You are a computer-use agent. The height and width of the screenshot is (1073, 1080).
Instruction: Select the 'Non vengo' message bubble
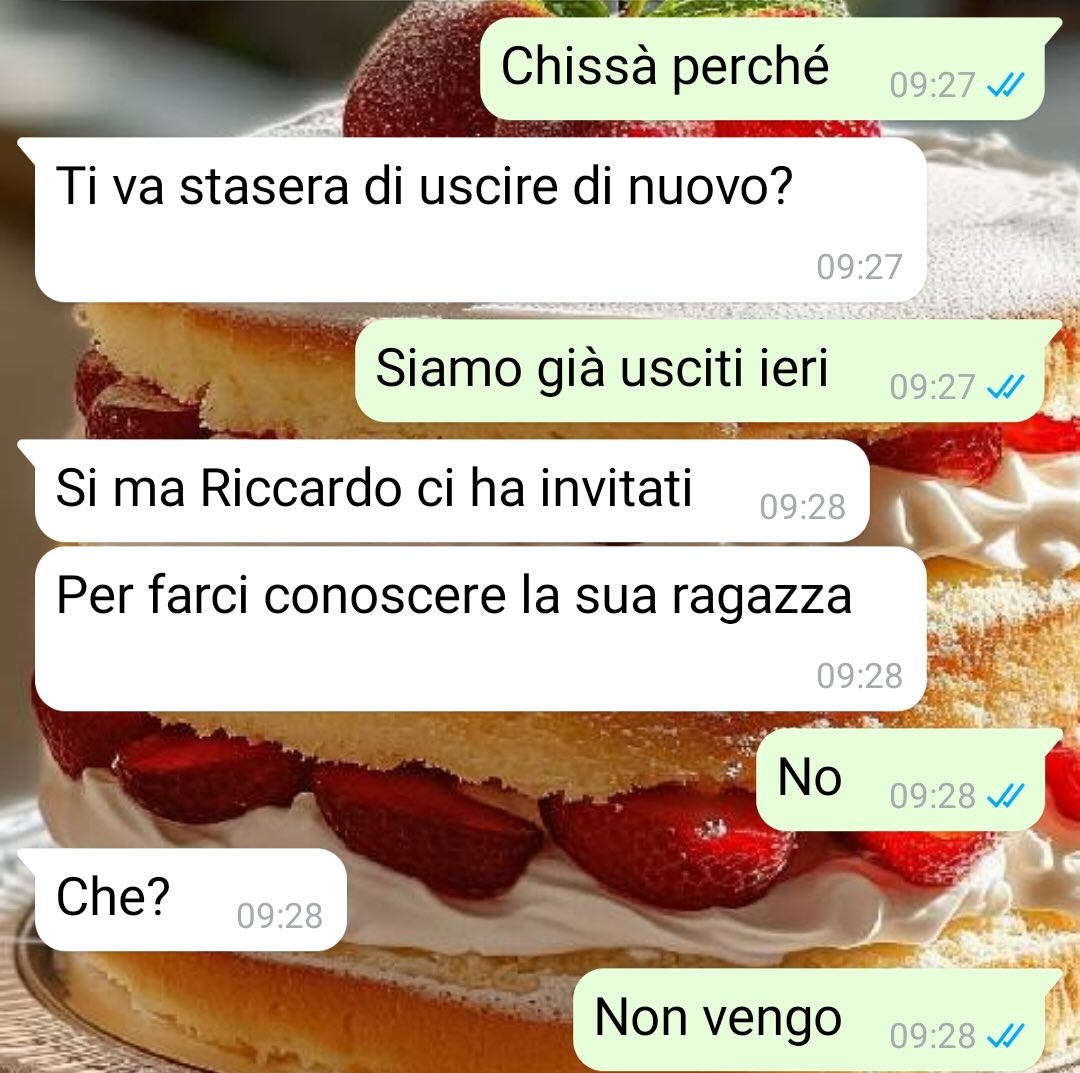[x=809, y=1020]
